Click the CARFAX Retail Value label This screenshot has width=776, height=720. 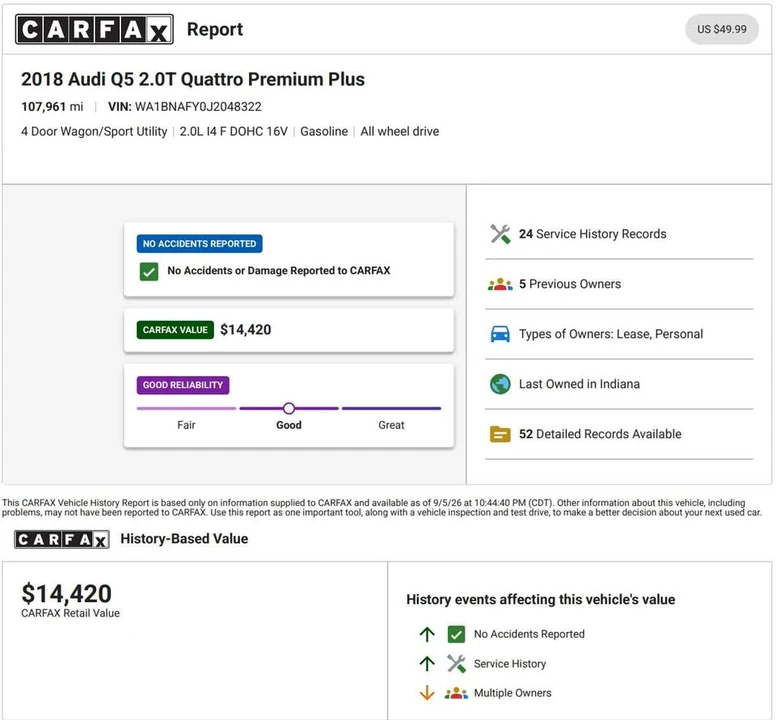[x=70, y=613]
